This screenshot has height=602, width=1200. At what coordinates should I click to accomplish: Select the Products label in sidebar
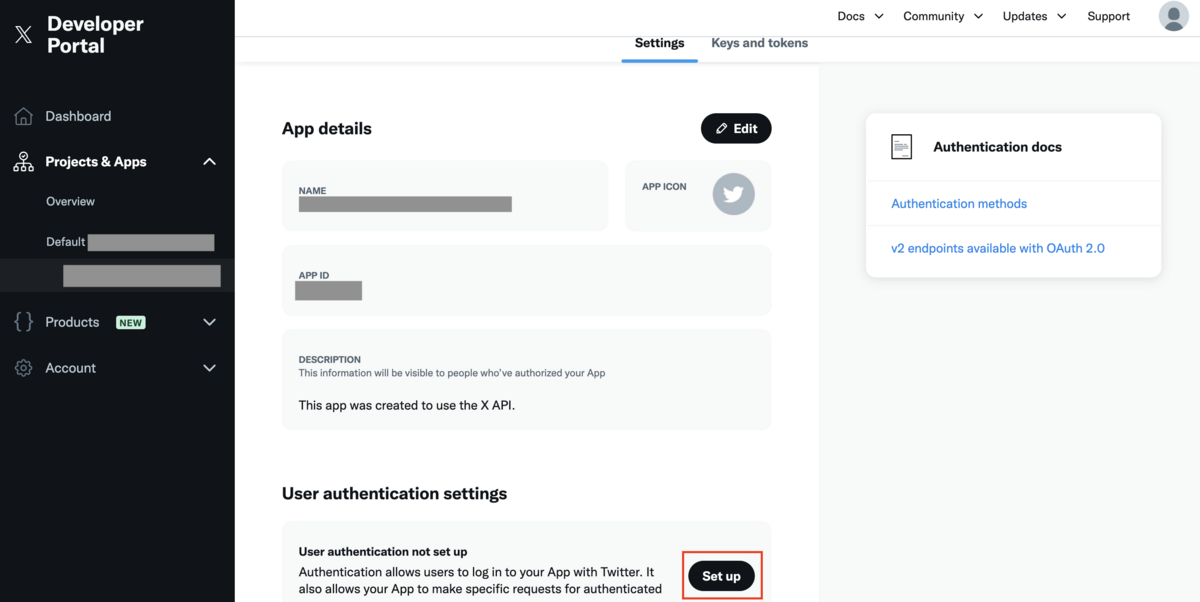[x=72, y=322]
